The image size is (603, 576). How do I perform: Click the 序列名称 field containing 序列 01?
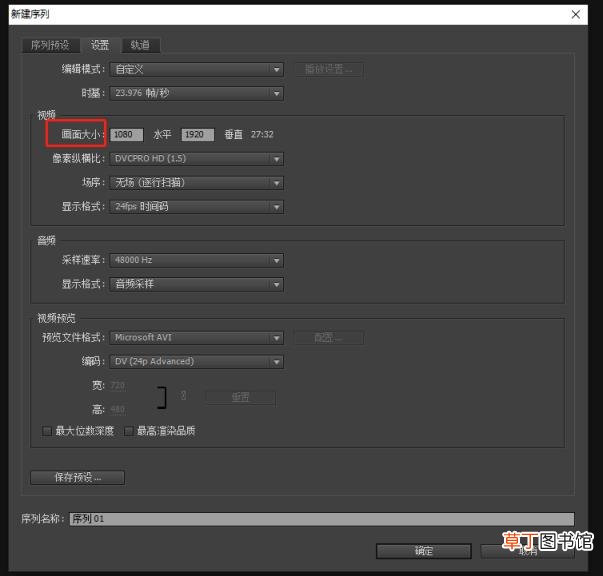[x=322, y=519]
